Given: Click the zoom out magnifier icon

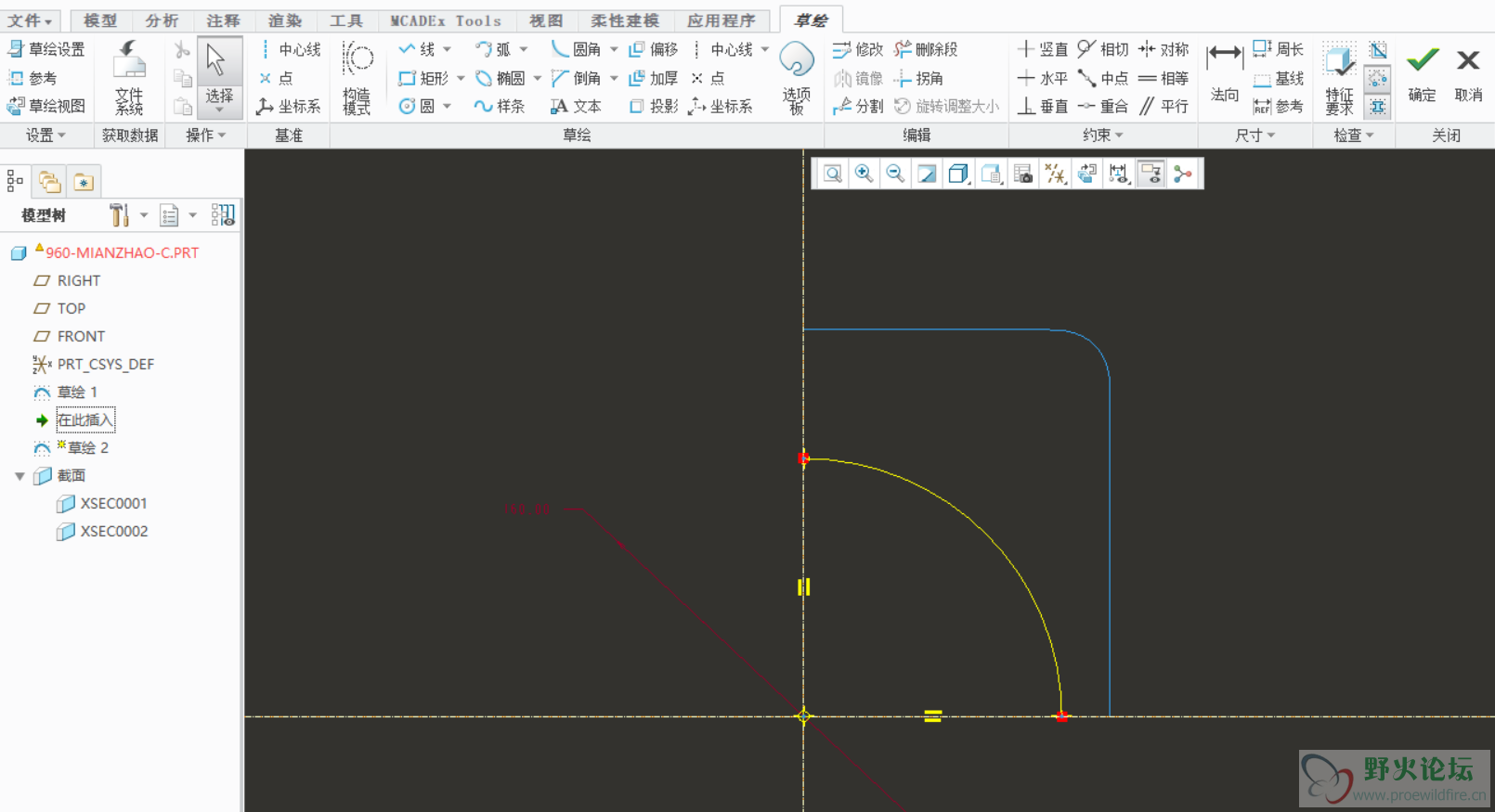Looking at the screenshot, I should (x=895, y=174).
